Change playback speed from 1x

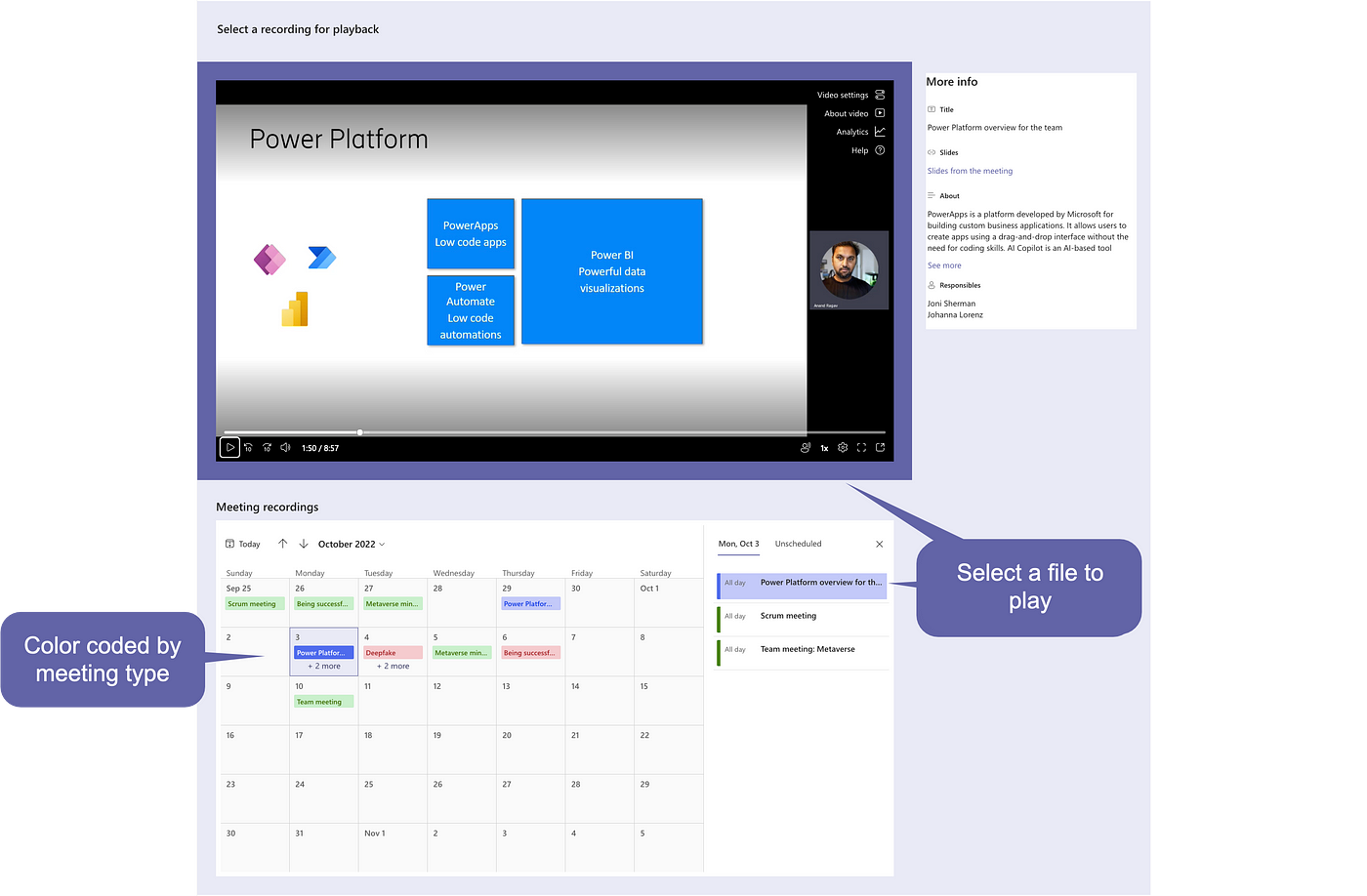tap(824, 449)
